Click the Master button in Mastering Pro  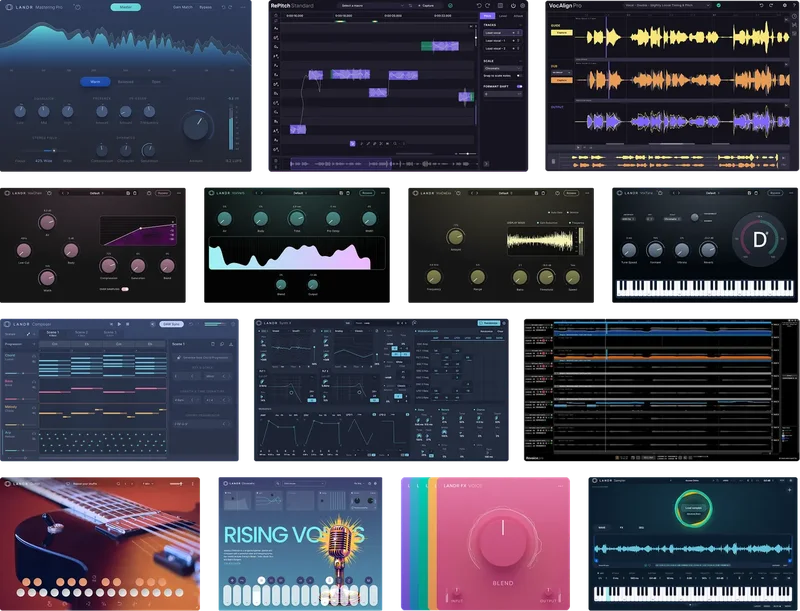[126, 7]
